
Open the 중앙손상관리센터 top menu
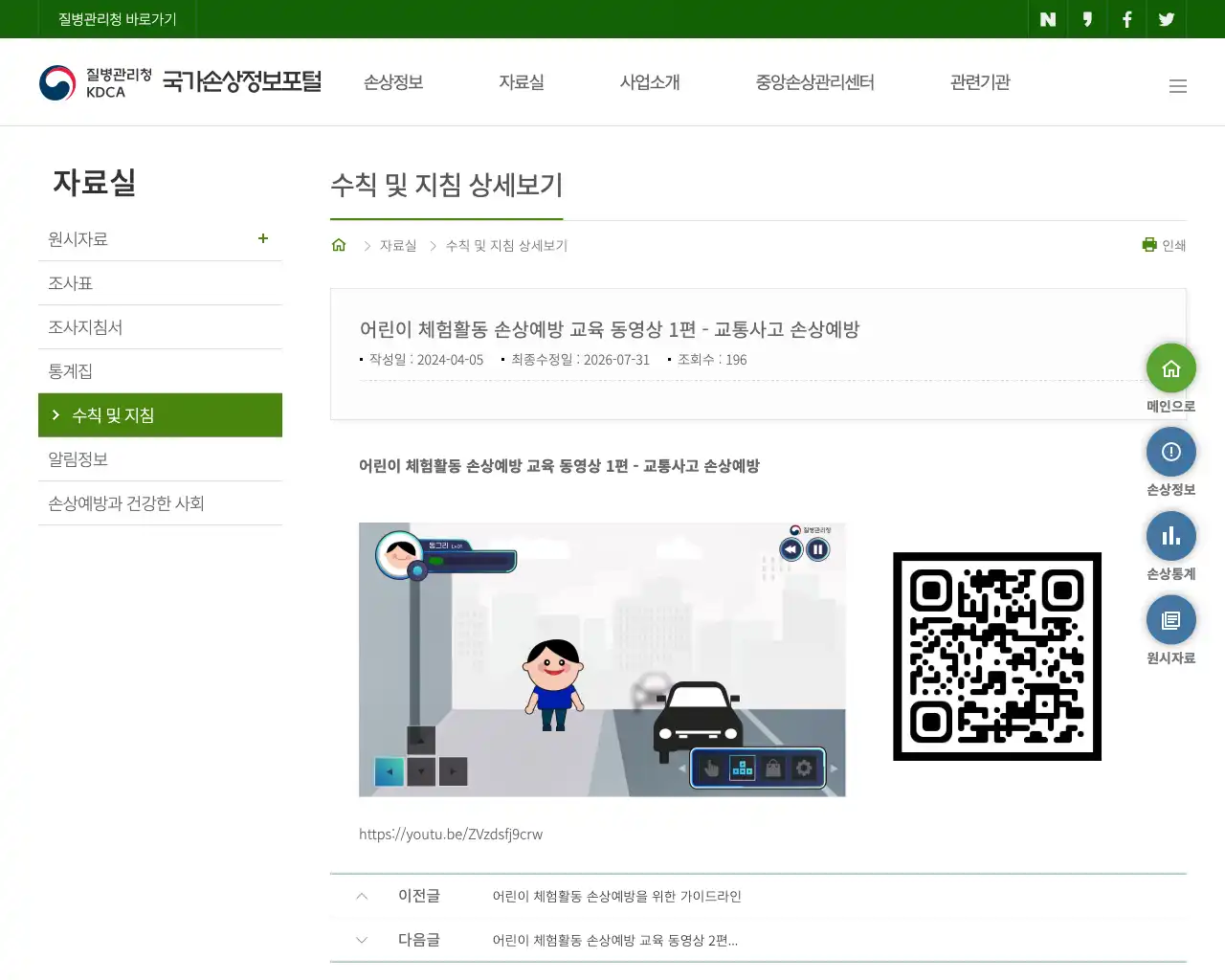pyautogui.click(x=815, y=82)
